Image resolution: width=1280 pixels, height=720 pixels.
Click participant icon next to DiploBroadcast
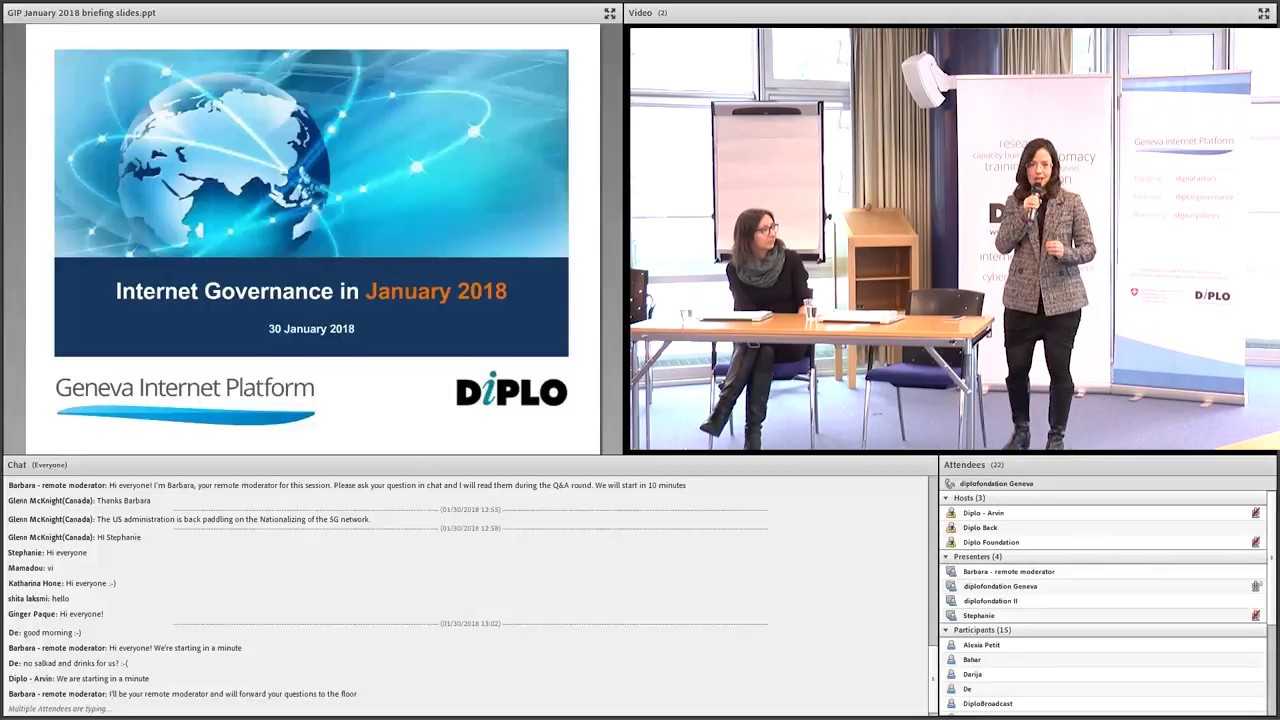(951, 704)
